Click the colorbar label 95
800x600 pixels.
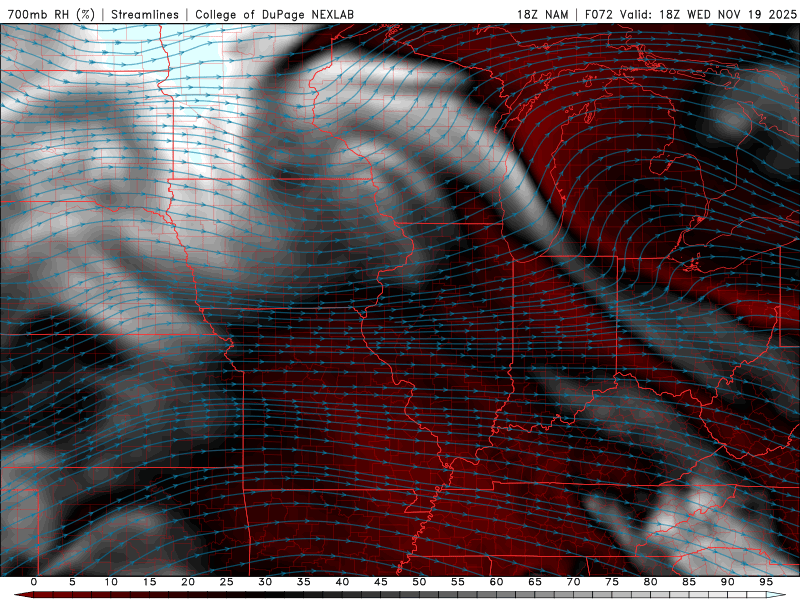point(766,582)
